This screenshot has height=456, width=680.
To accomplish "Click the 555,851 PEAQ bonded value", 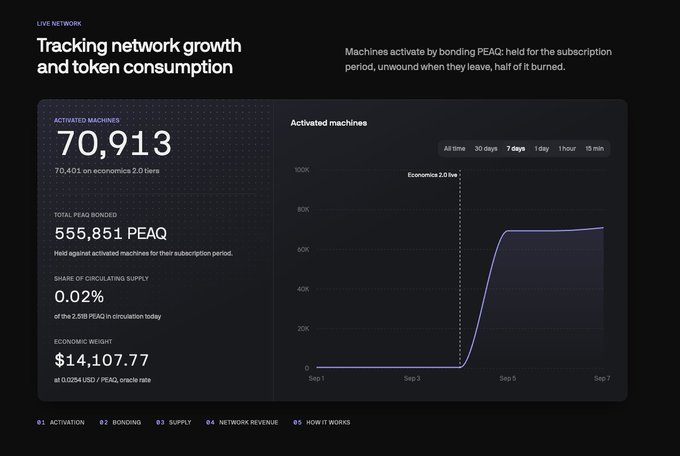I will click(111, 233).
